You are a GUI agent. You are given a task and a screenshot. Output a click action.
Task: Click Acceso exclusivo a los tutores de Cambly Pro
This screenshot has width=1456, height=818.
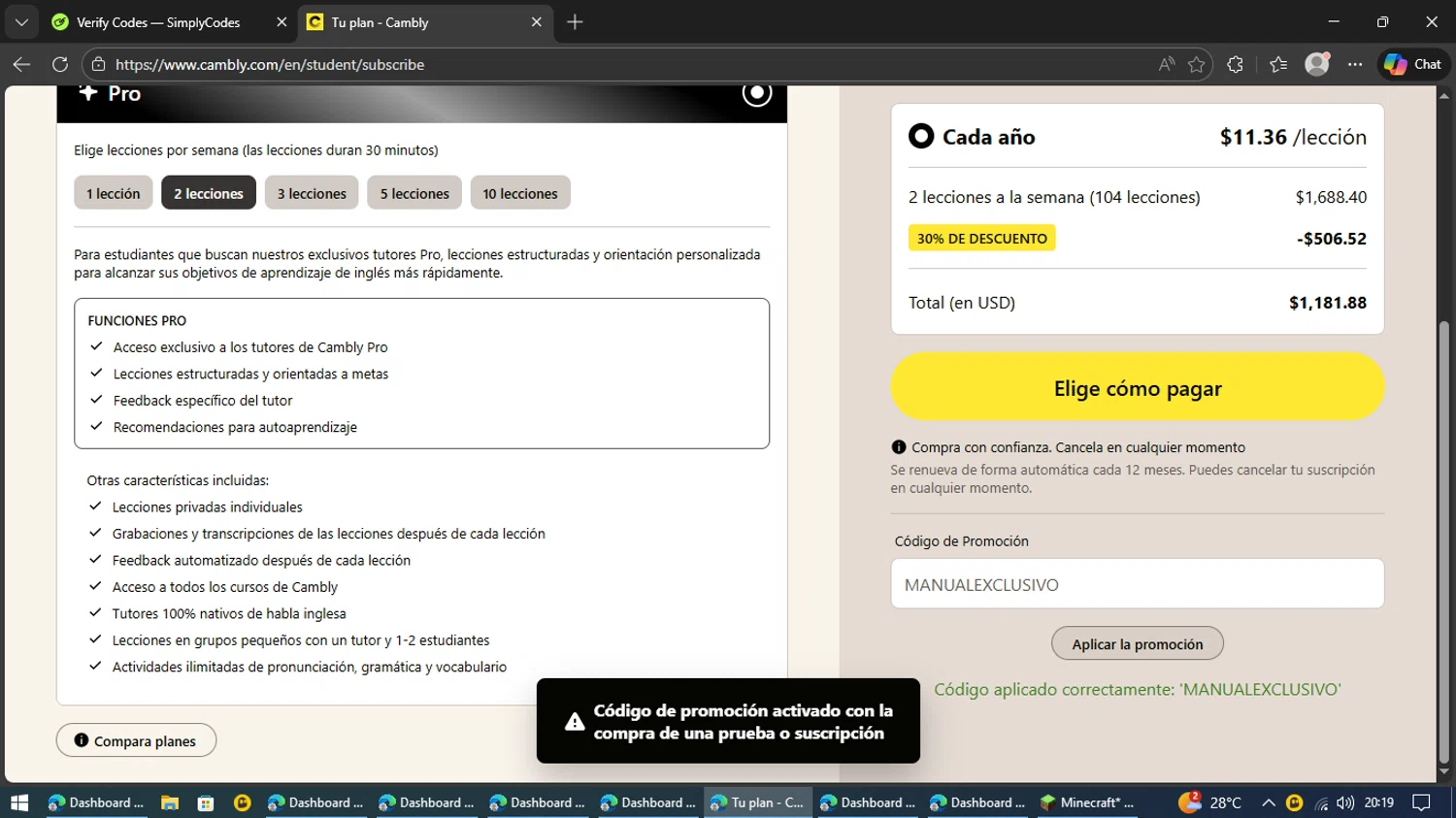pyautogui.click(x=250, y=347)
